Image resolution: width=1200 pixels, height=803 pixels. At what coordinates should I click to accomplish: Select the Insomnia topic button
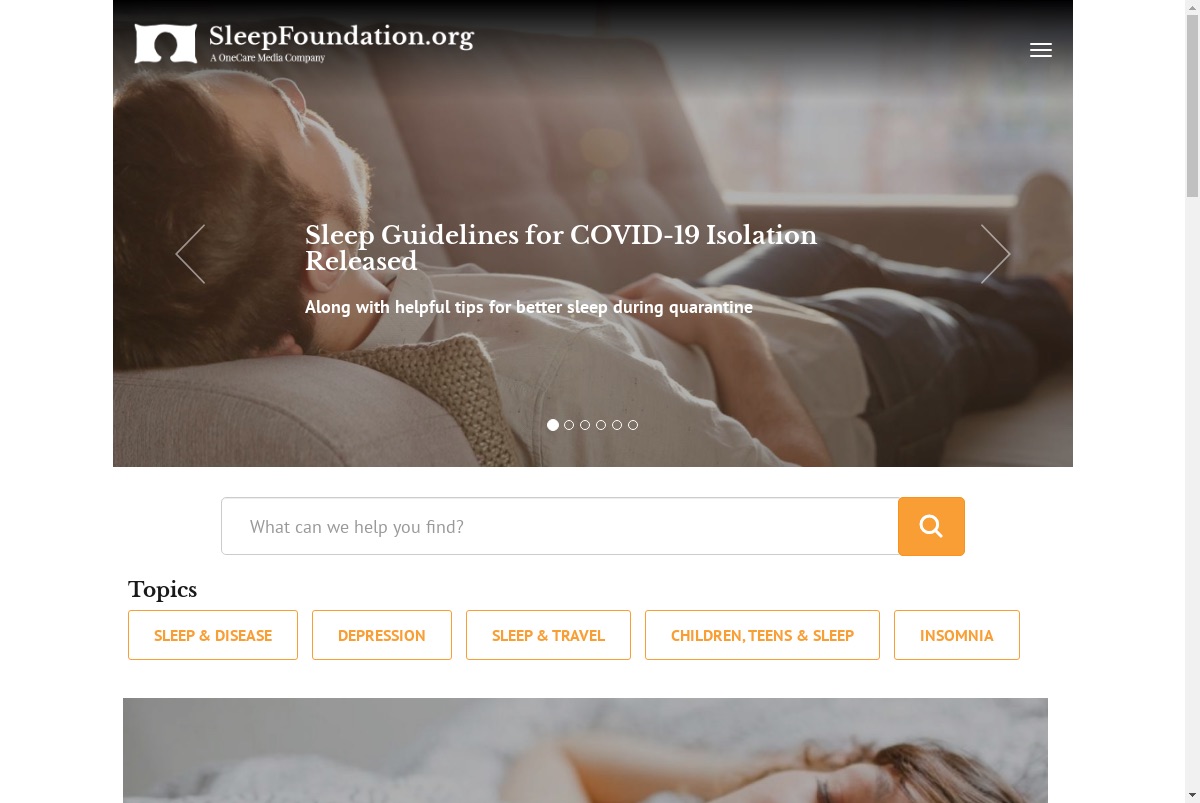(x=957, y=635)
